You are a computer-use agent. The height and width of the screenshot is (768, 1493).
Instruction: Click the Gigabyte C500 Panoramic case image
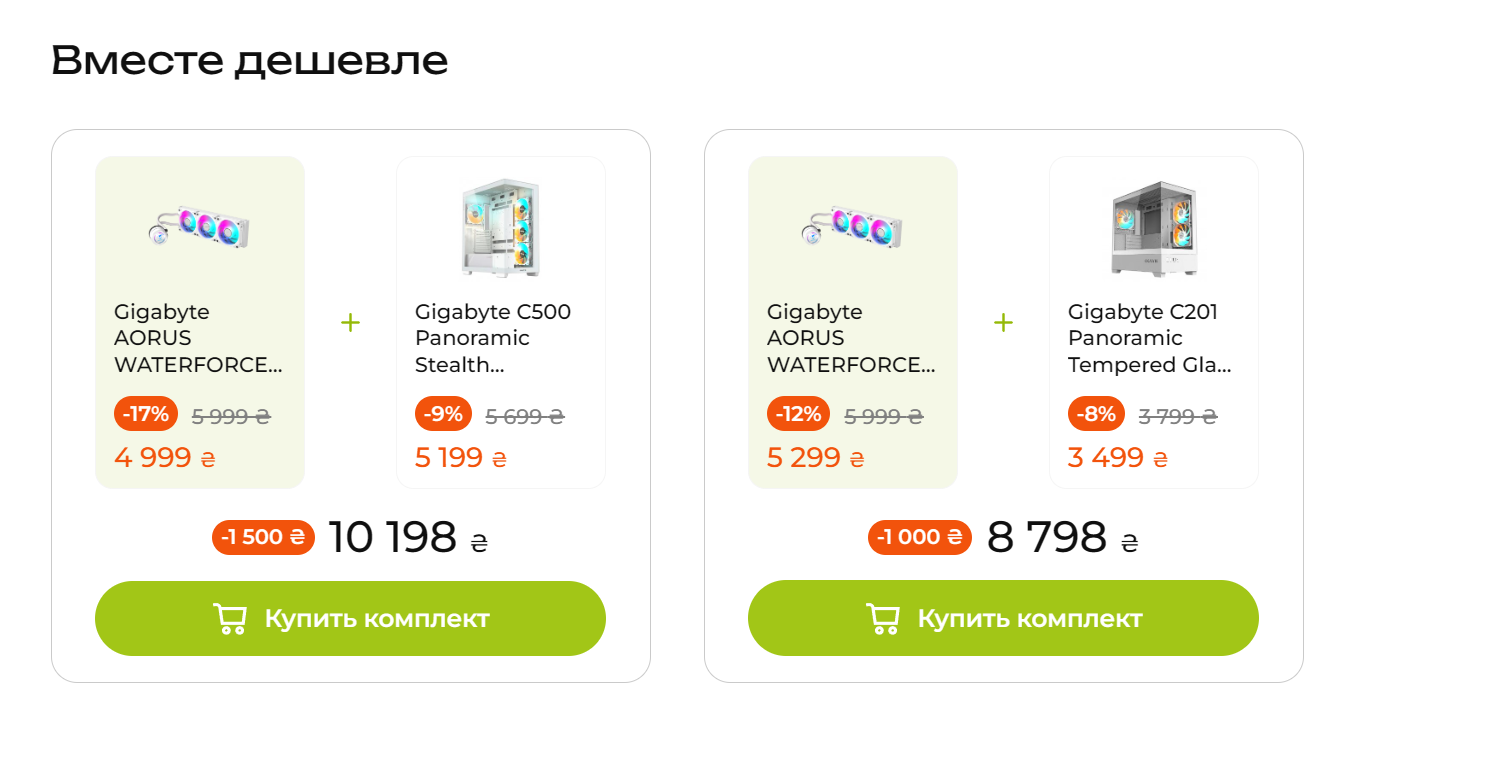coord(500,227)
